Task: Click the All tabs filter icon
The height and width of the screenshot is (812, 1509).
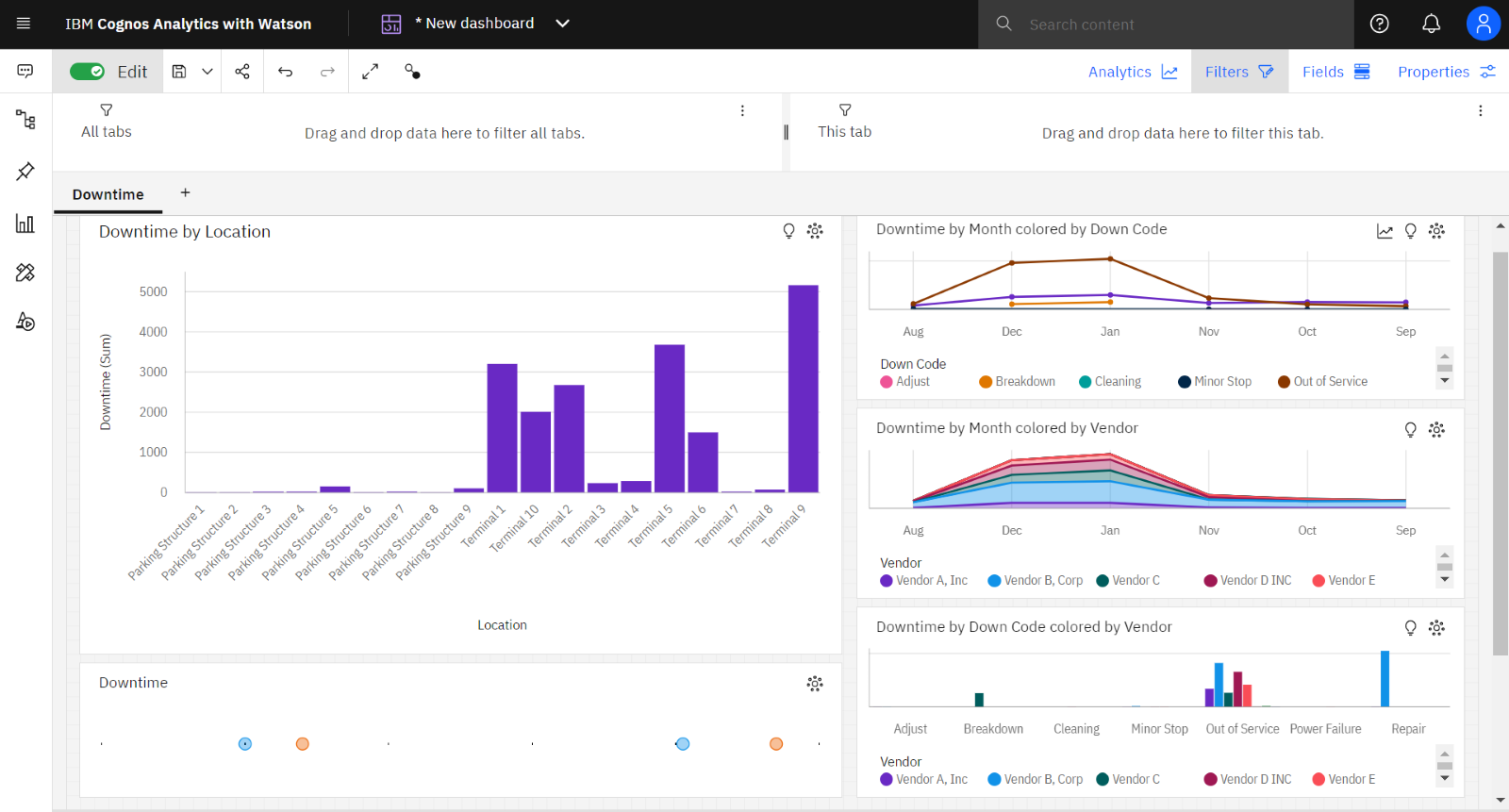Action: [x=107, y=110]
